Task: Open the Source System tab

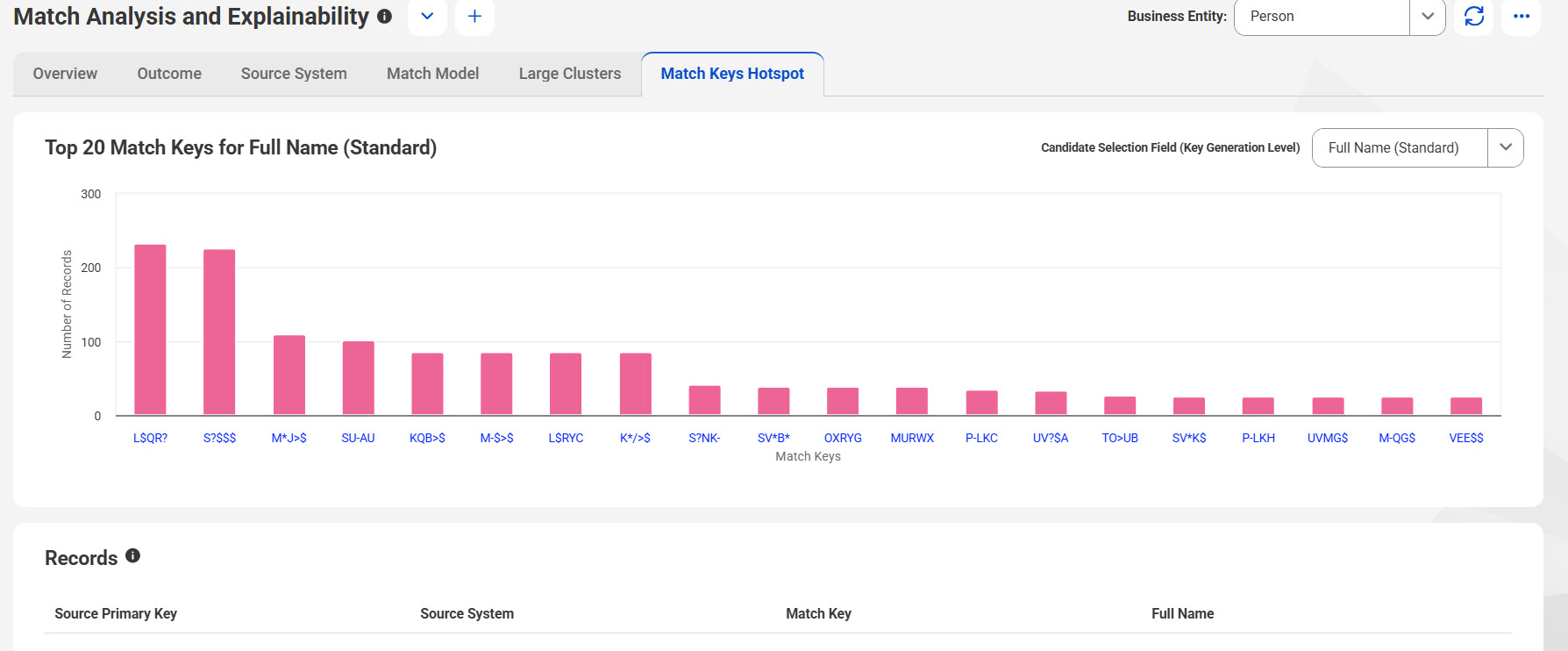Action: 294,74
